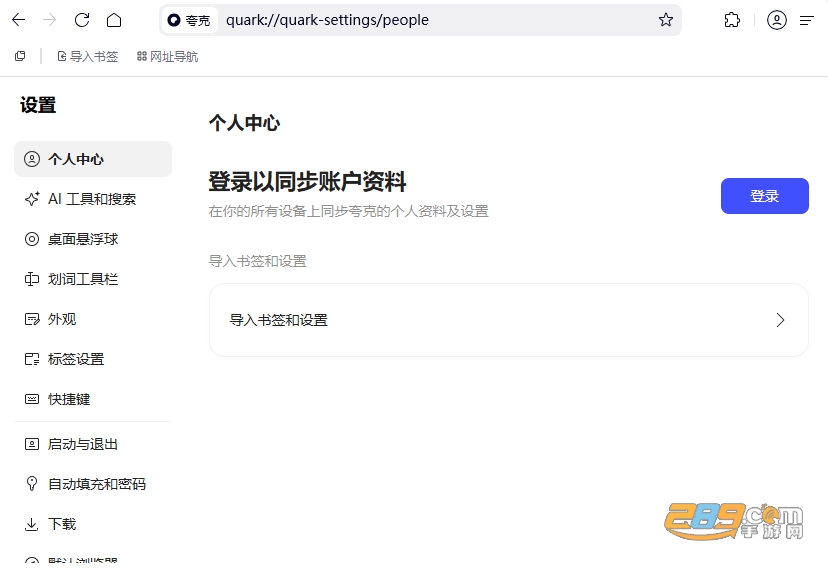Screen dimensions: 828x579
Task: Click the 在你的所有设备上同步 description text
Action: [349, 211]
